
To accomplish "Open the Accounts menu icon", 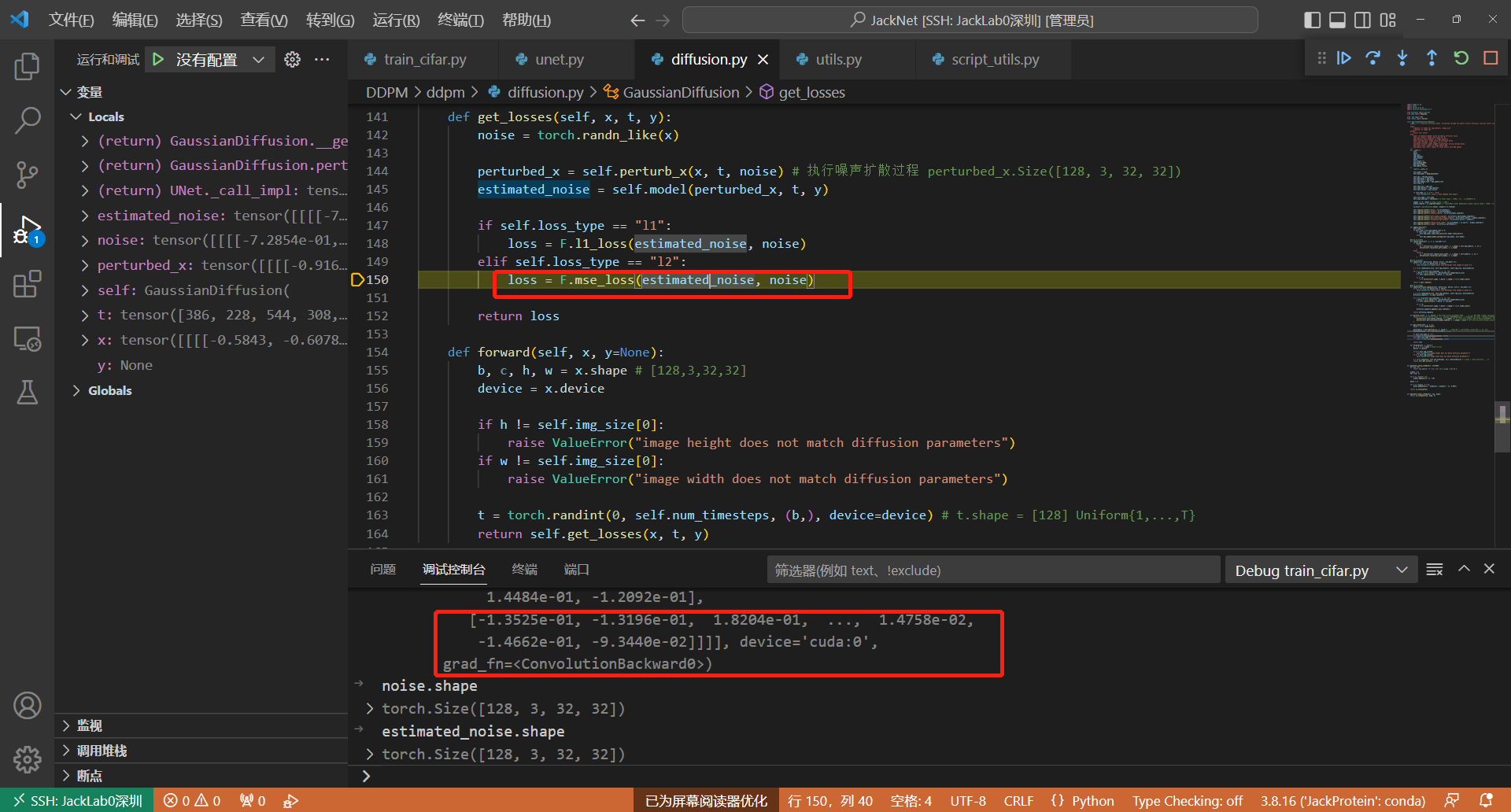I will (x=27, y=706).
